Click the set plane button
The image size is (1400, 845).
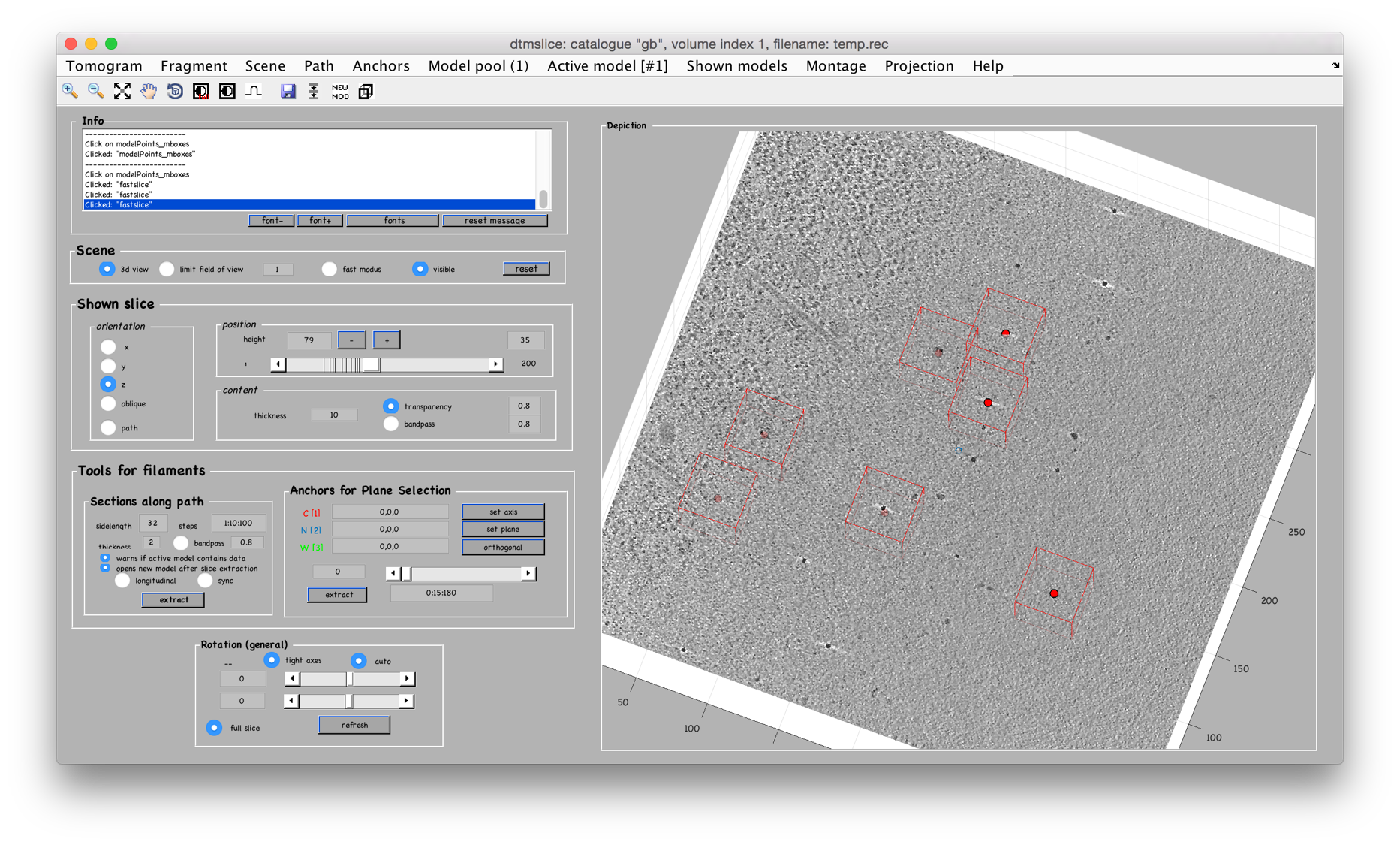pos(503,529)
